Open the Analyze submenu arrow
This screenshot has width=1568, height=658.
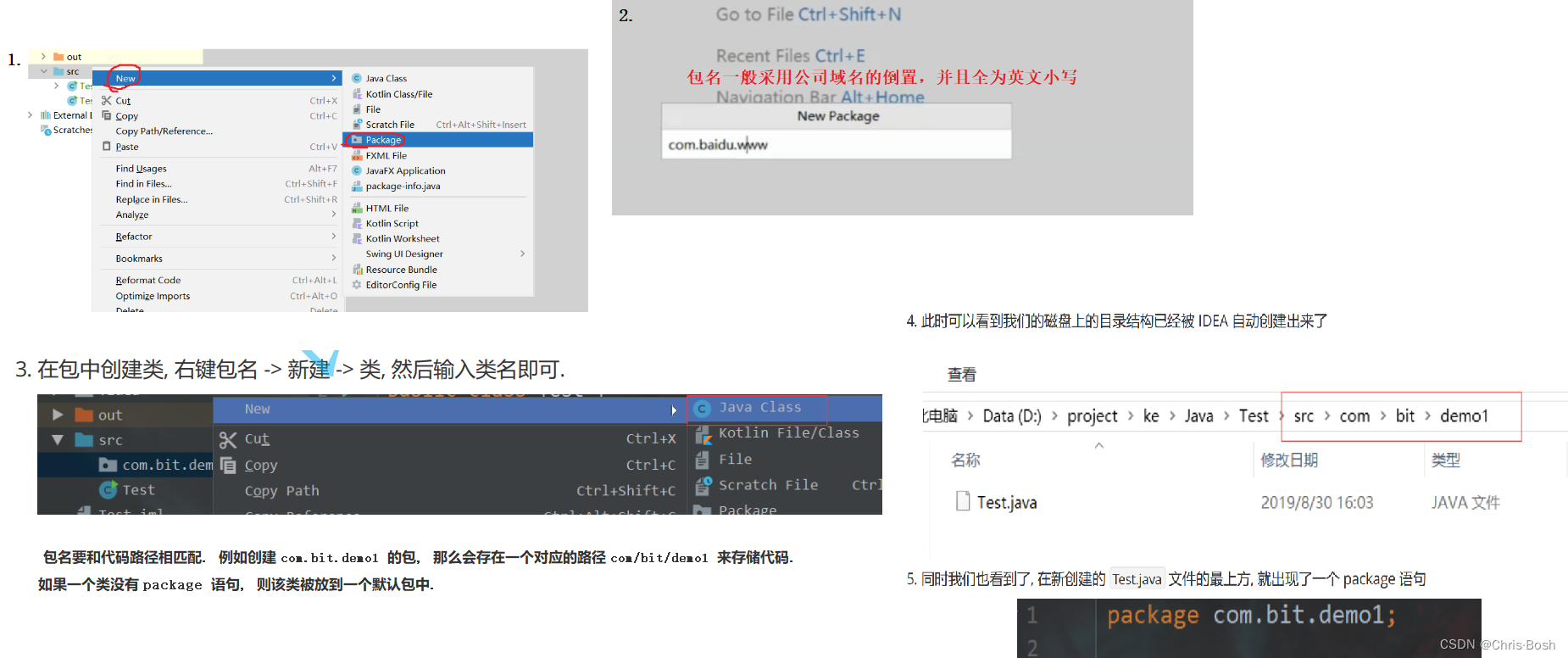click(333, 215)
